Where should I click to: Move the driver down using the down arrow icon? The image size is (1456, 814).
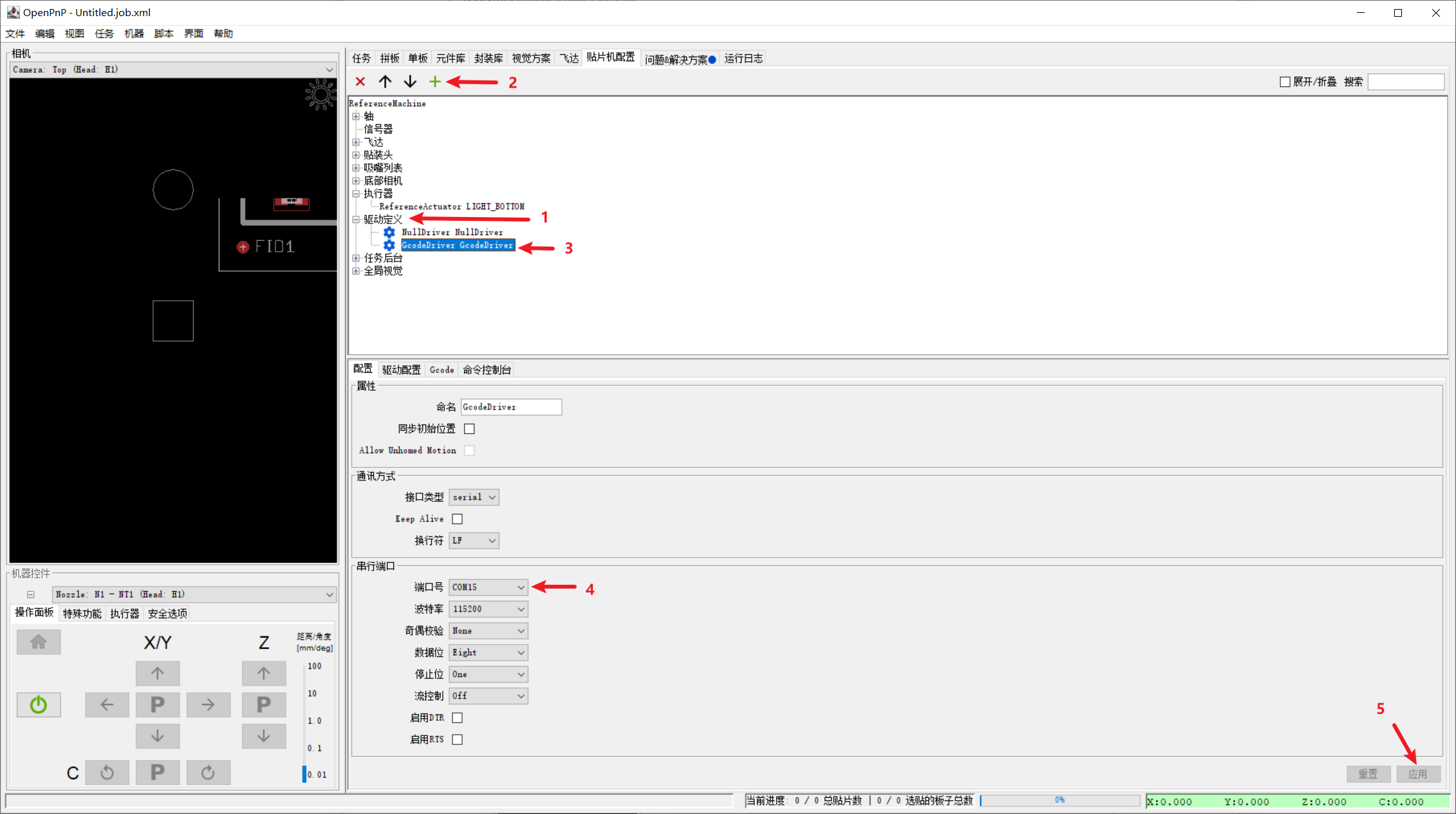[x=410, y=81]
